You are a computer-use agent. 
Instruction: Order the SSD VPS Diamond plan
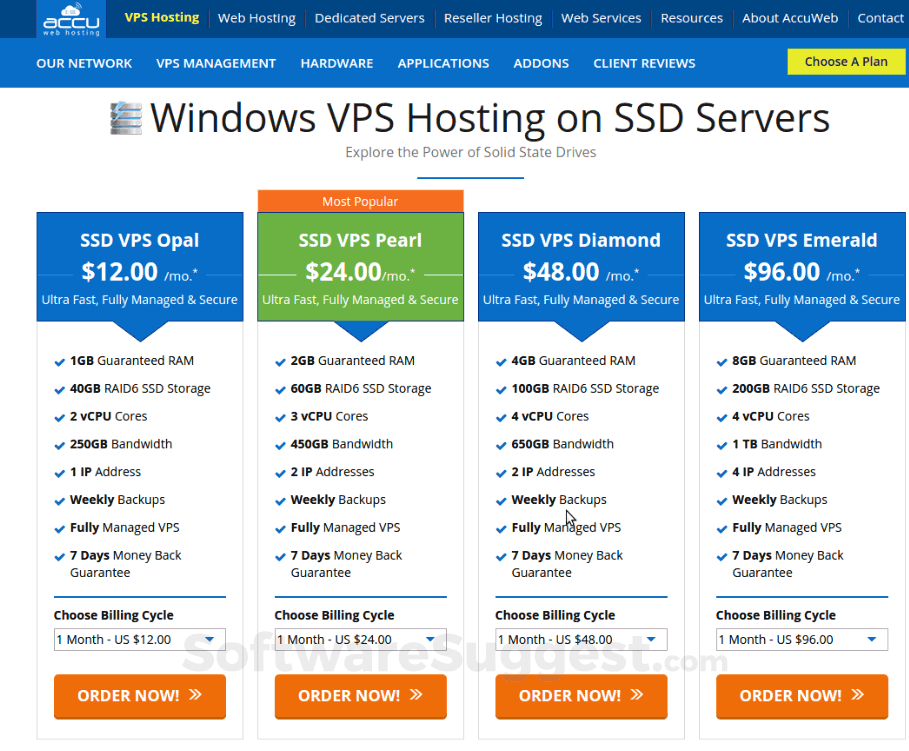pos(581,697)
